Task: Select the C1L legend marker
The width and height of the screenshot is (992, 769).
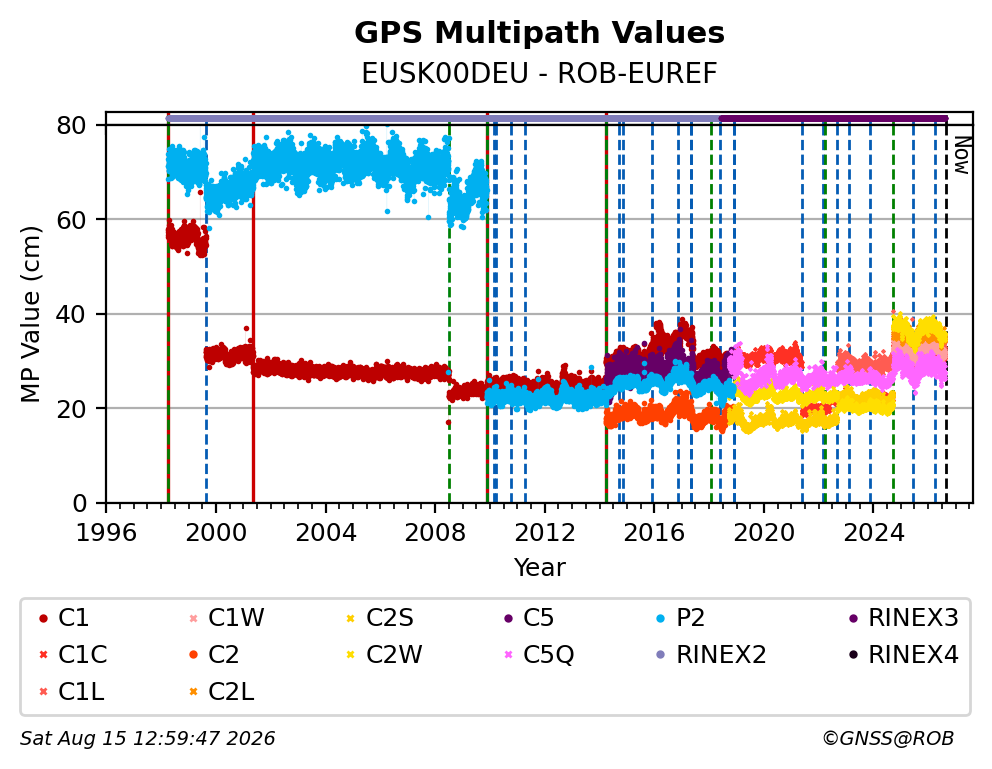Action: [x=43, y=692]
